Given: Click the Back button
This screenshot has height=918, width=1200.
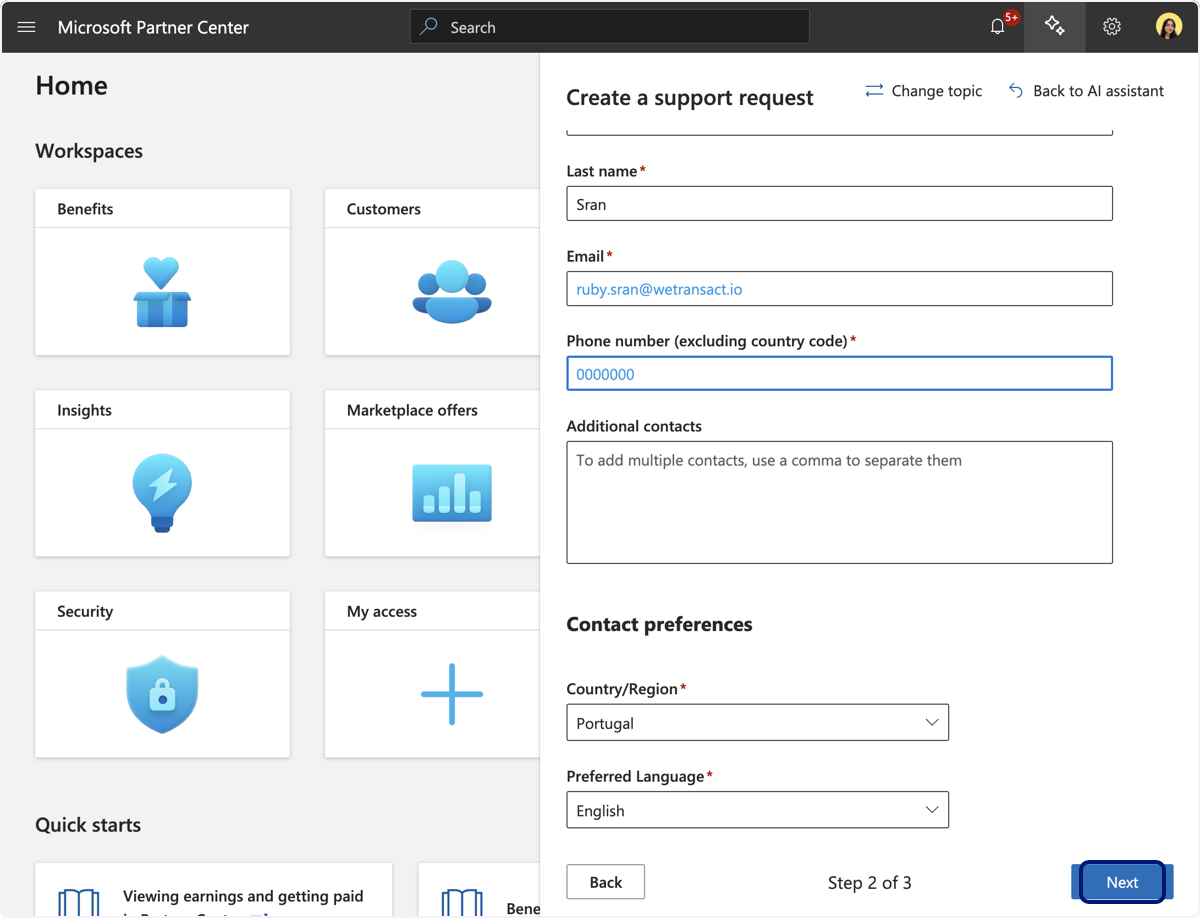Looking at the screenshot, I should 606,882.
